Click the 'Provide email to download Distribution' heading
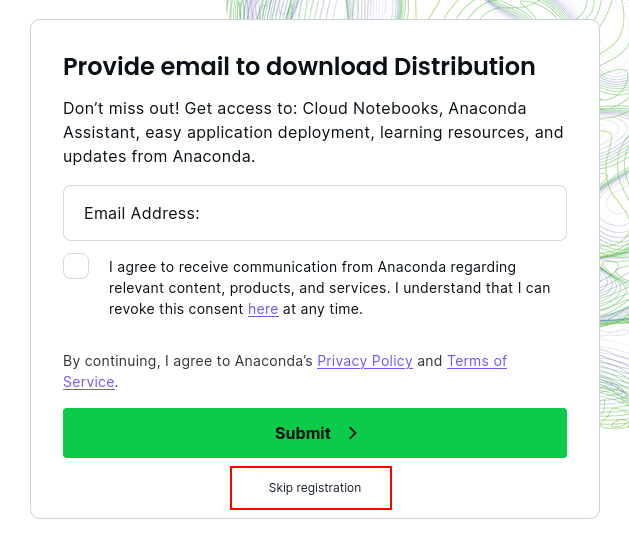Viewport: 629px width, 544px height. [x=299, y=67]
